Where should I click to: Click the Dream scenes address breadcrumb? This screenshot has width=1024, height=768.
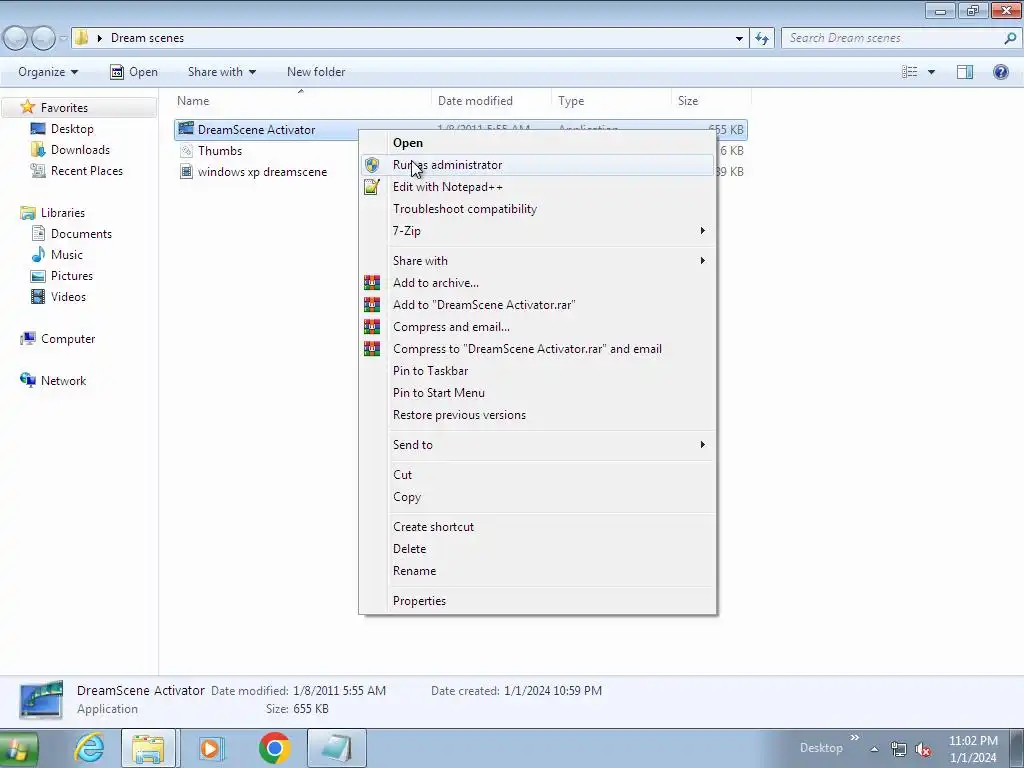tap(148, 39)
